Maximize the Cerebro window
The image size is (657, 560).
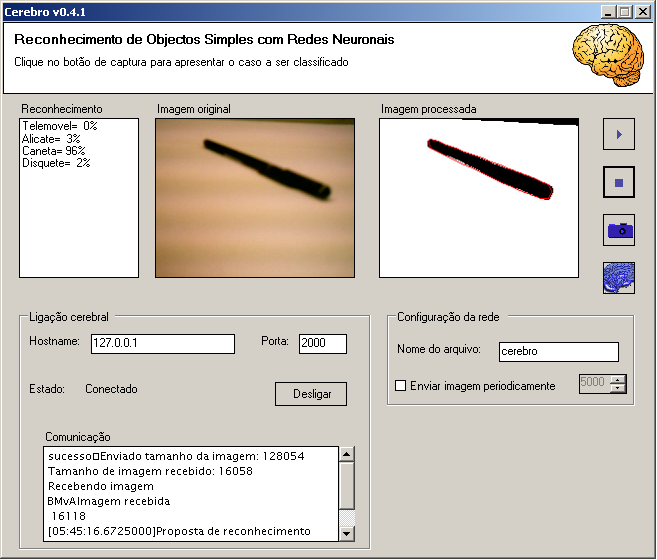[x=624, y=12]
